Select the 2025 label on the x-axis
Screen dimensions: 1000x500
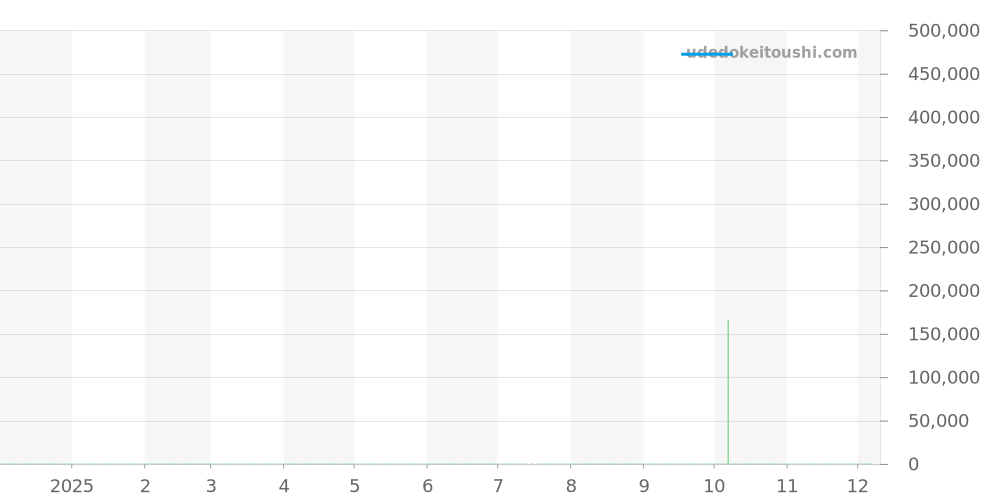click(x=72, y=487)
